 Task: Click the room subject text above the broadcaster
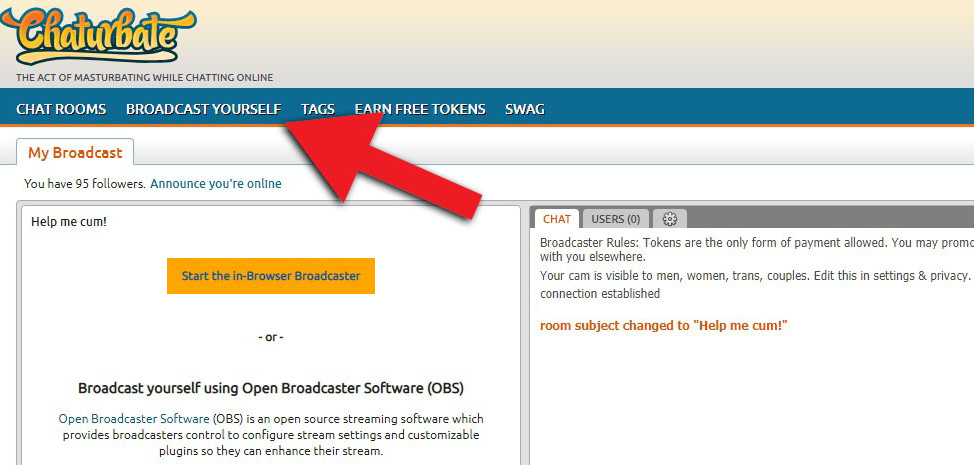coord(69,221)
